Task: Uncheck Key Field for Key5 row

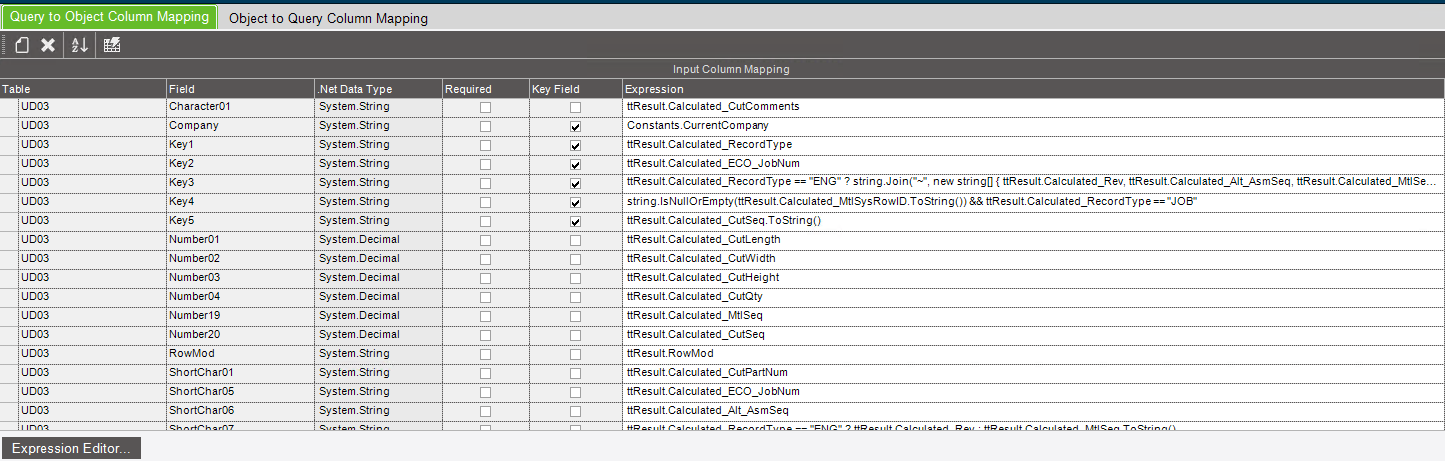Action: click(x=575, y=221)
